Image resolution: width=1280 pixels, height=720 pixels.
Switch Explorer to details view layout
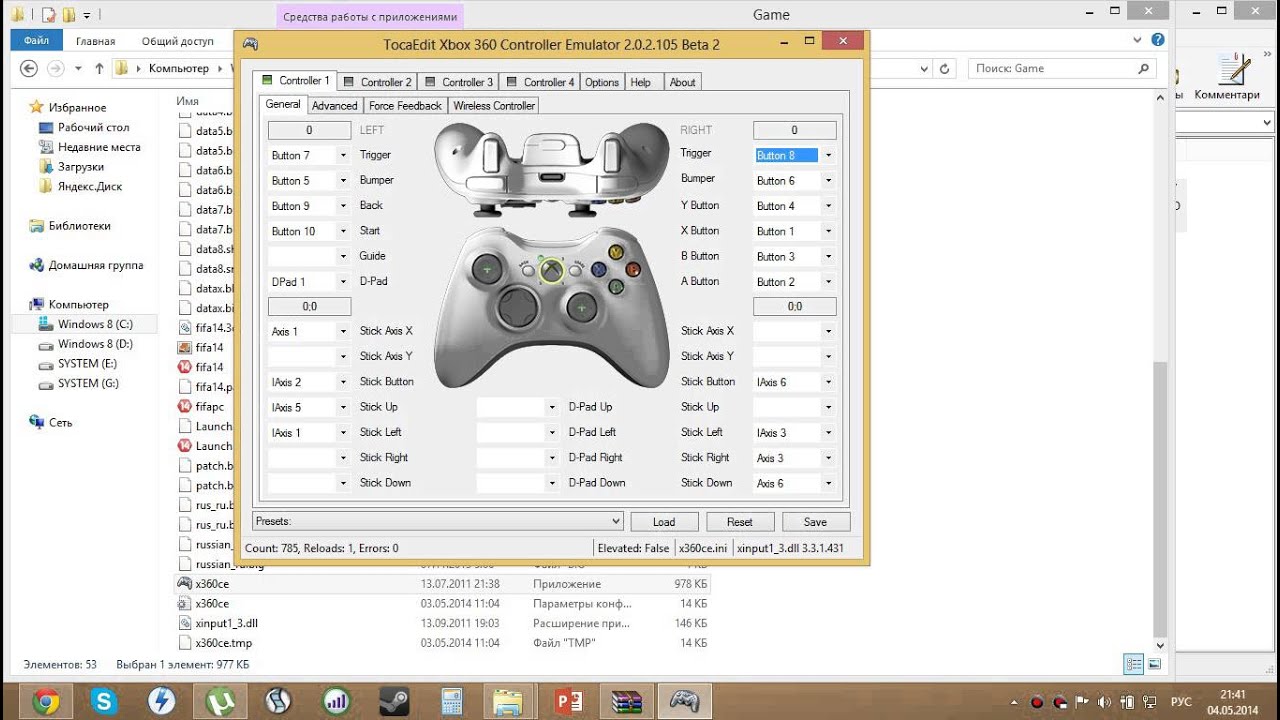(1133, 664)
